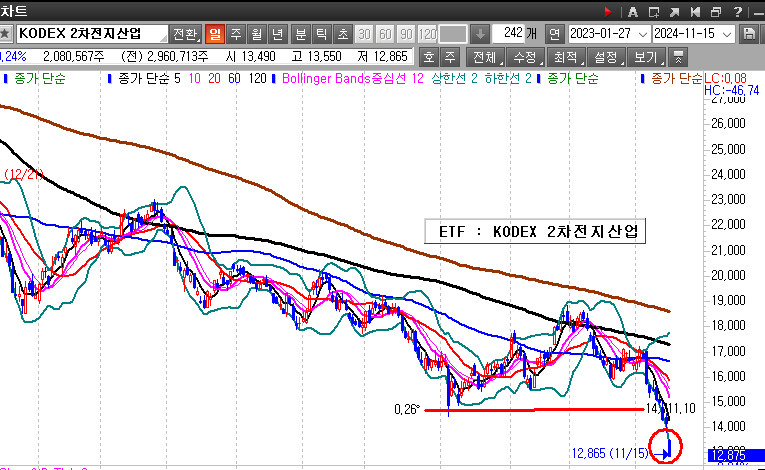
Task: Open the 전환 switch dropdown
Action: (x=185, y=34)
